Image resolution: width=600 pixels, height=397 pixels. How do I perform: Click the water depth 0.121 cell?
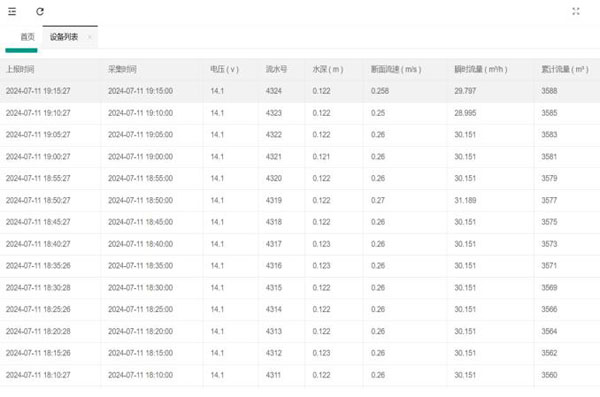(x=321, y=157)
